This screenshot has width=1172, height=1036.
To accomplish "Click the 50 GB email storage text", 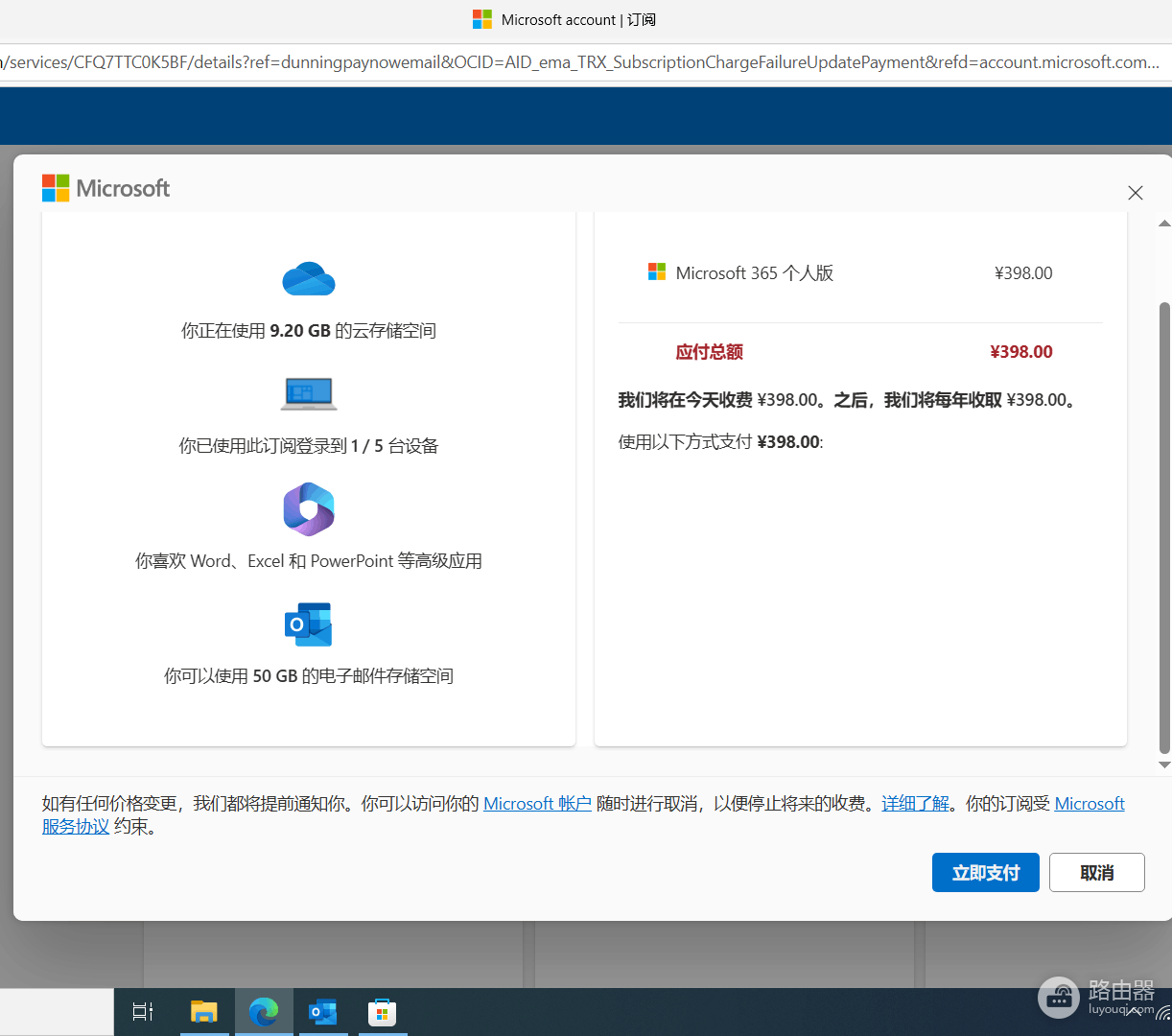I will 309,676.
